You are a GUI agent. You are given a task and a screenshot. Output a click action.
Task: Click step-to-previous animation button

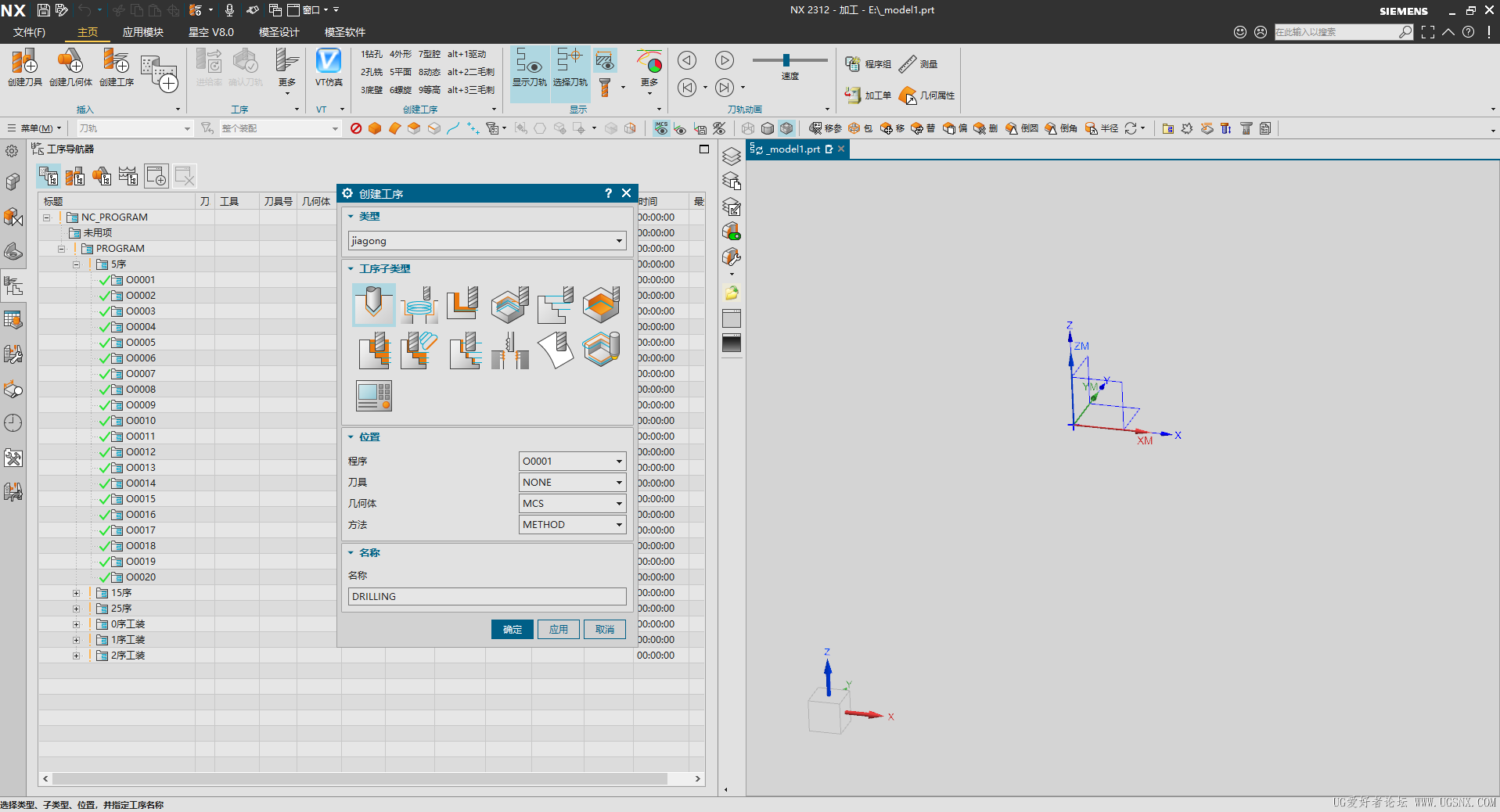tap(687, 88)
